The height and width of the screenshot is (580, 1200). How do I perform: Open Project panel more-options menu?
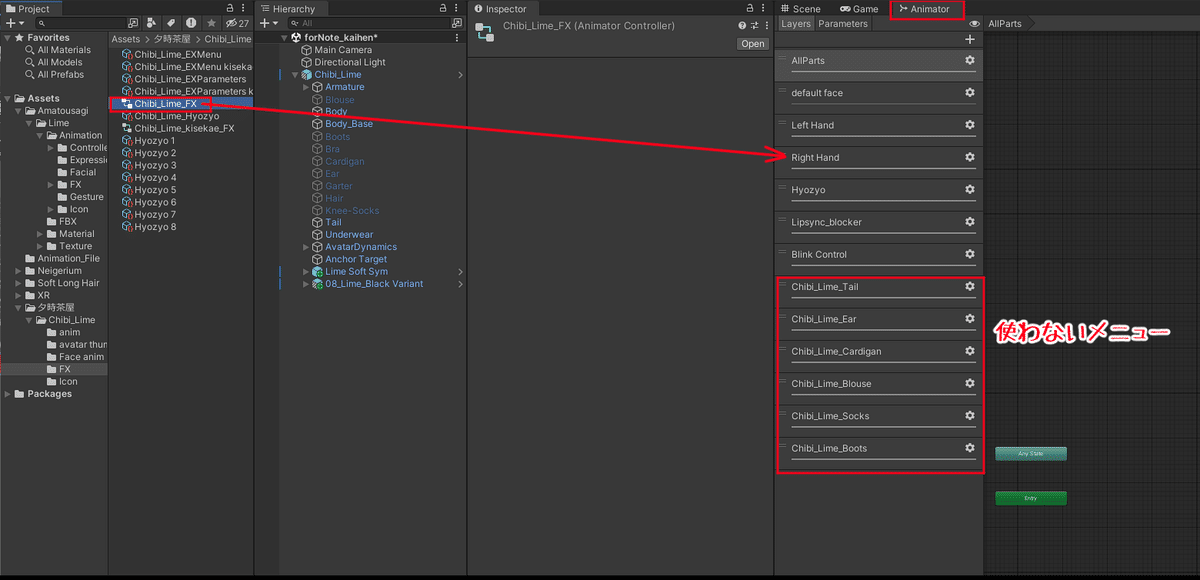(x=244, y=8)
